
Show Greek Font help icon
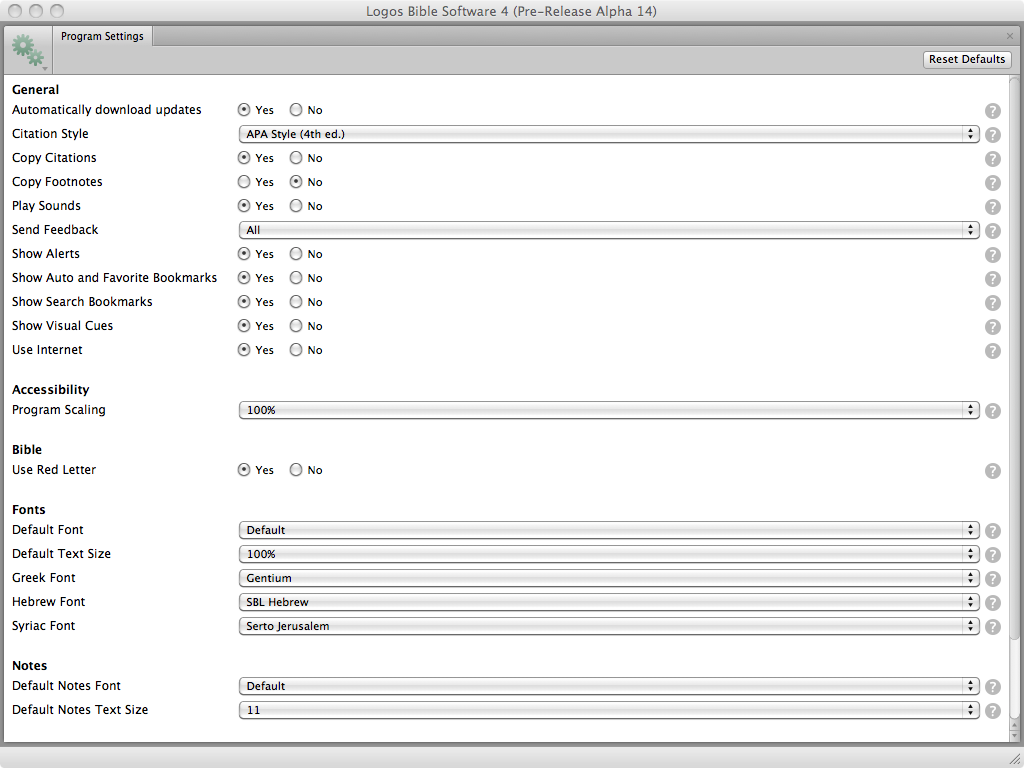[x=993, y=579]
